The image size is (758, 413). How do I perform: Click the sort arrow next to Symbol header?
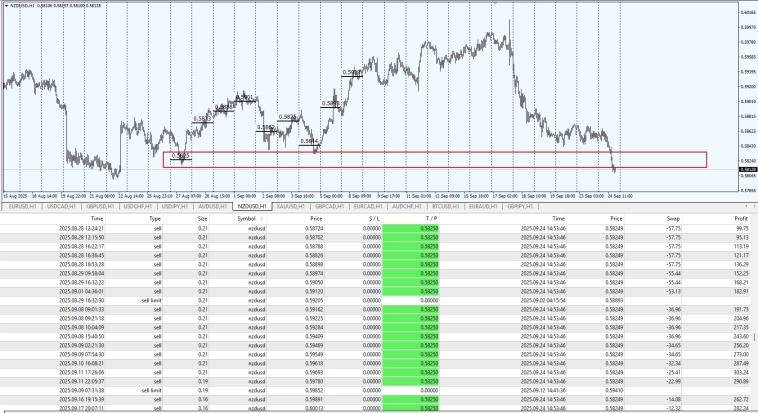click(x=262, y=219)
